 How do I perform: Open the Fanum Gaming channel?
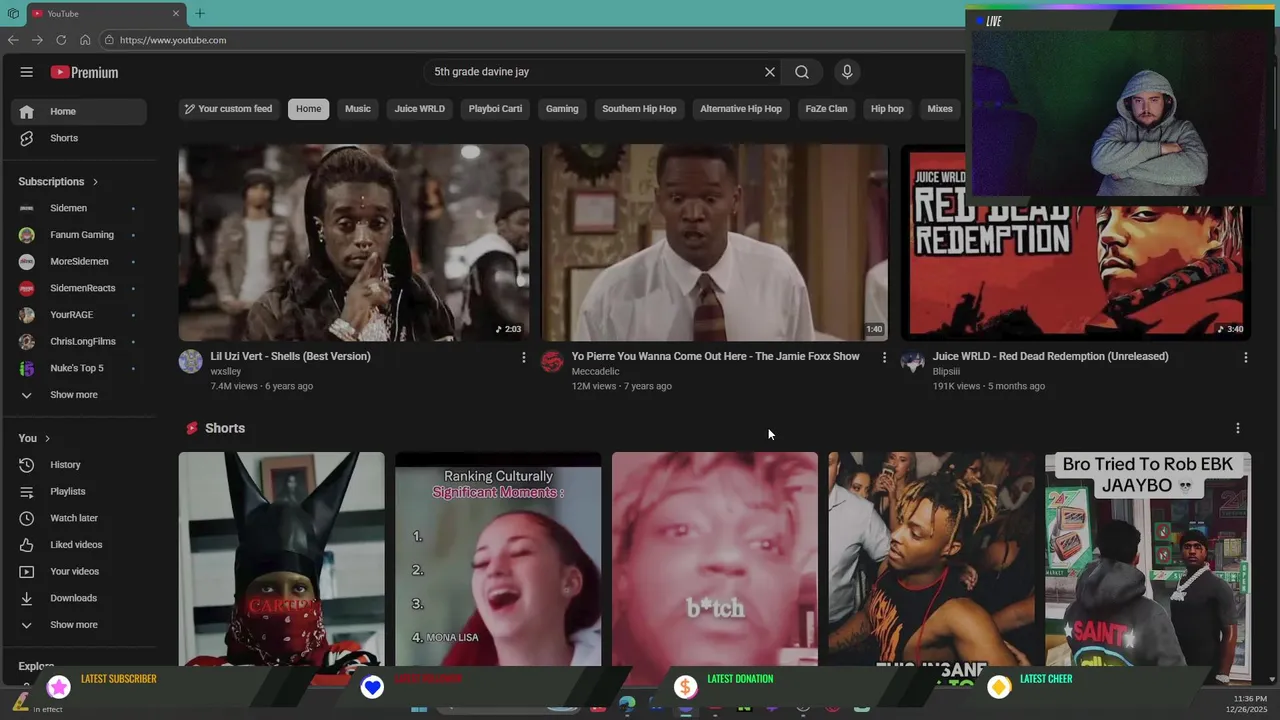click(79, 235)
